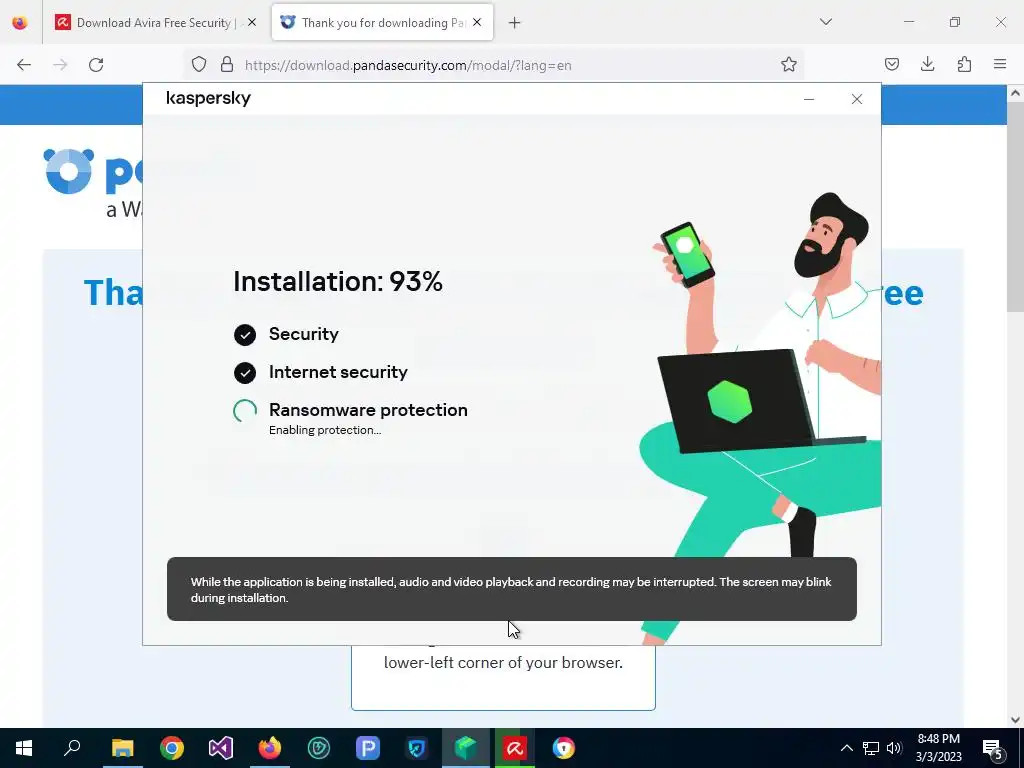Screen dimensions: 1024x768
Task: Switch to Firefox in the taskbar
Action: (x=270, y=748)
